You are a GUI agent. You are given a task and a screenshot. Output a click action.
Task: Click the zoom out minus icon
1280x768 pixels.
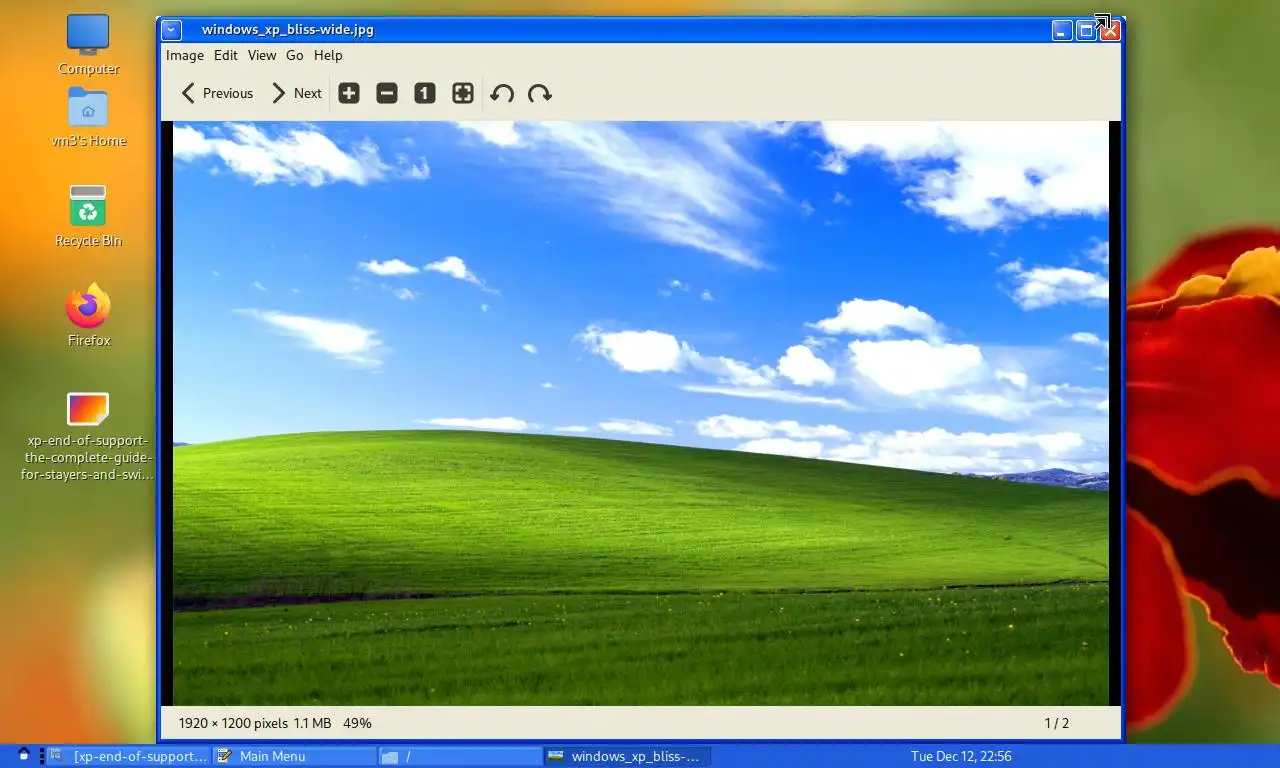386,93
